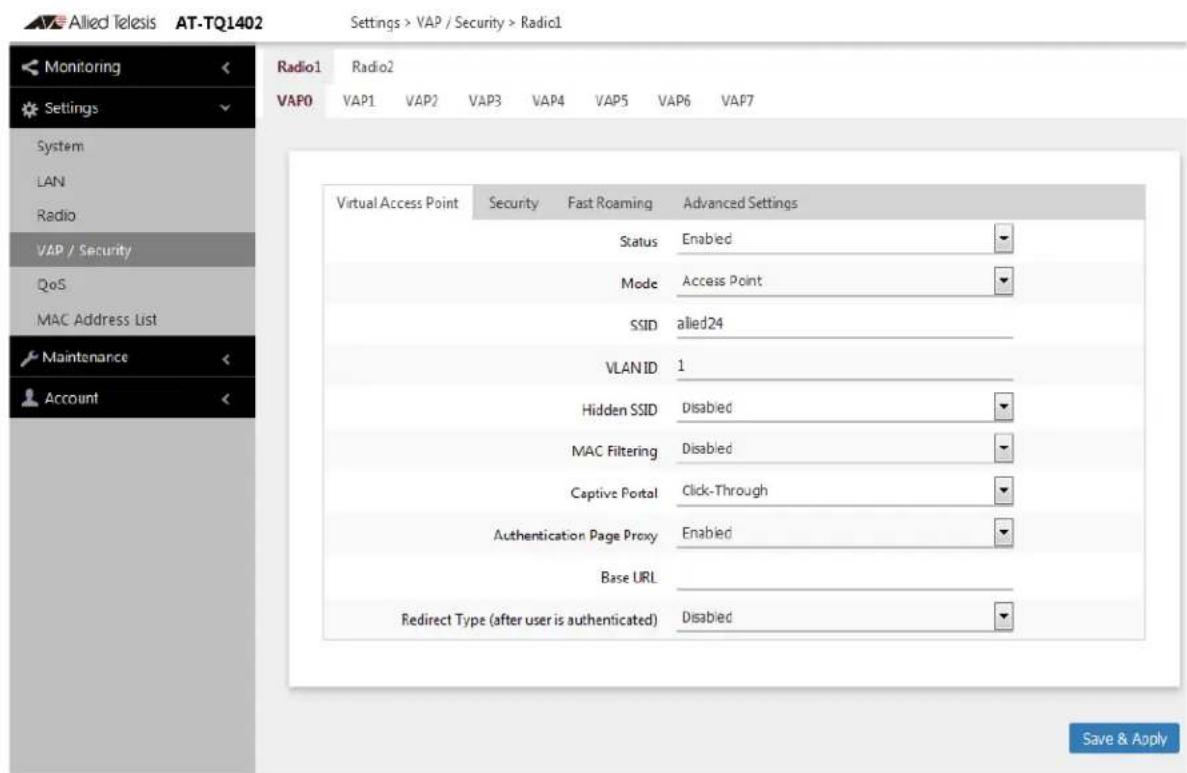Screen dimensions: 1187x773
Task: Click the VLAN ID input field
Action: tap(845, 366)
